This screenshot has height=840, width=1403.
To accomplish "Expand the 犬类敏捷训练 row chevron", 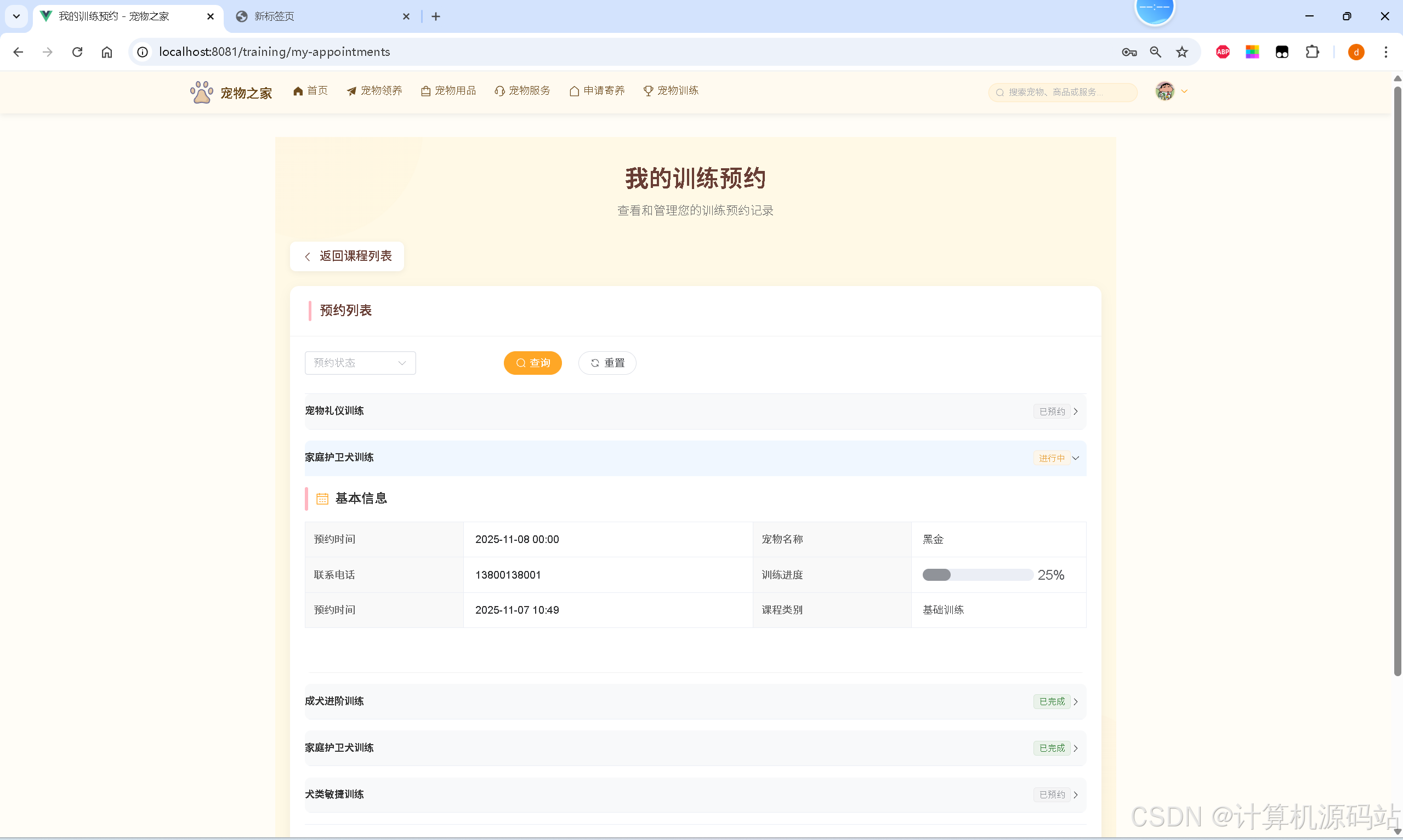I will pos(1075,795).
